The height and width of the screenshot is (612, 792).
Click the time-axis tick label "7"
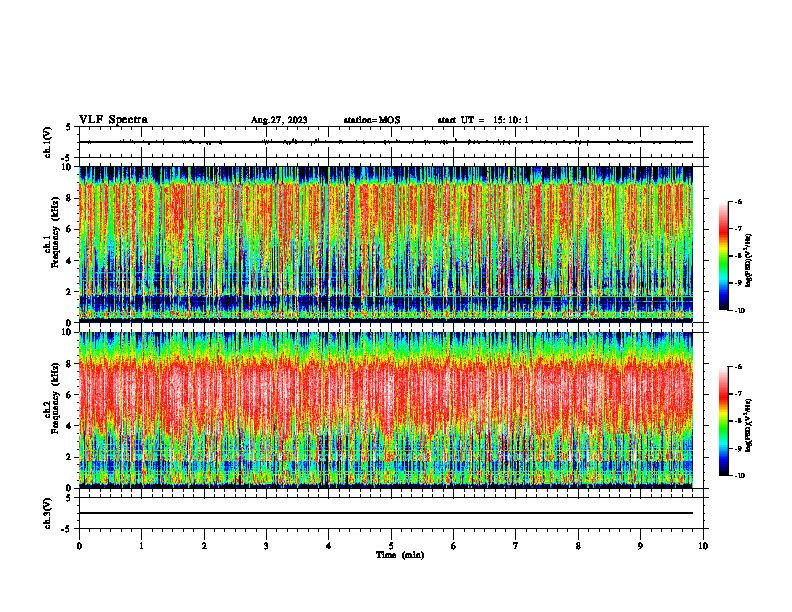[x=516, y=546]
